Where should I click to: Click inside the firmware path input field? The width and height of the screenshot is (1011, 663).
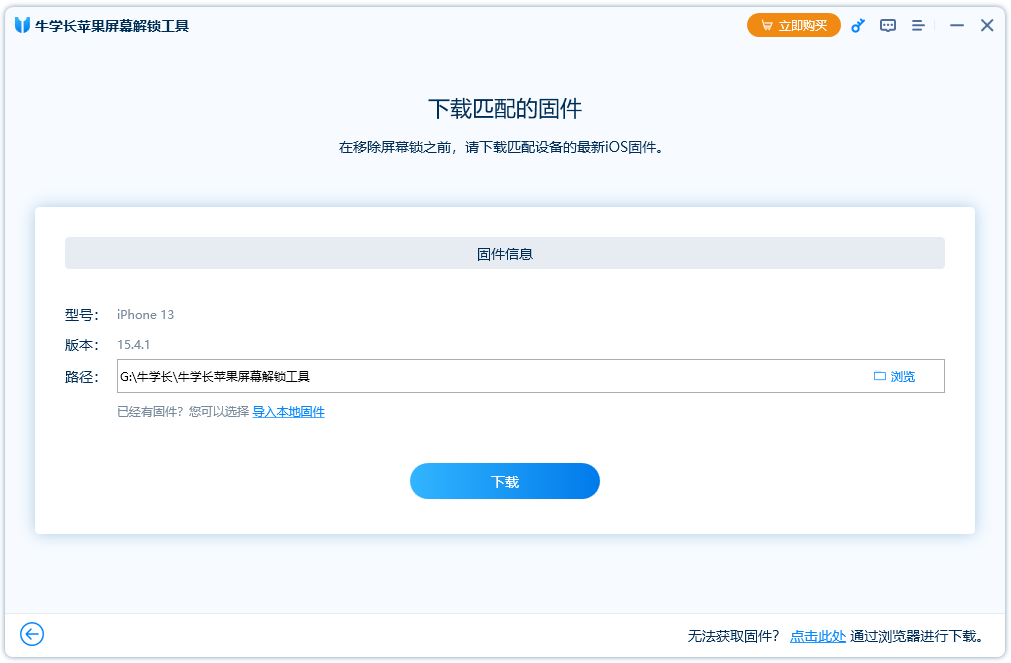400,375
